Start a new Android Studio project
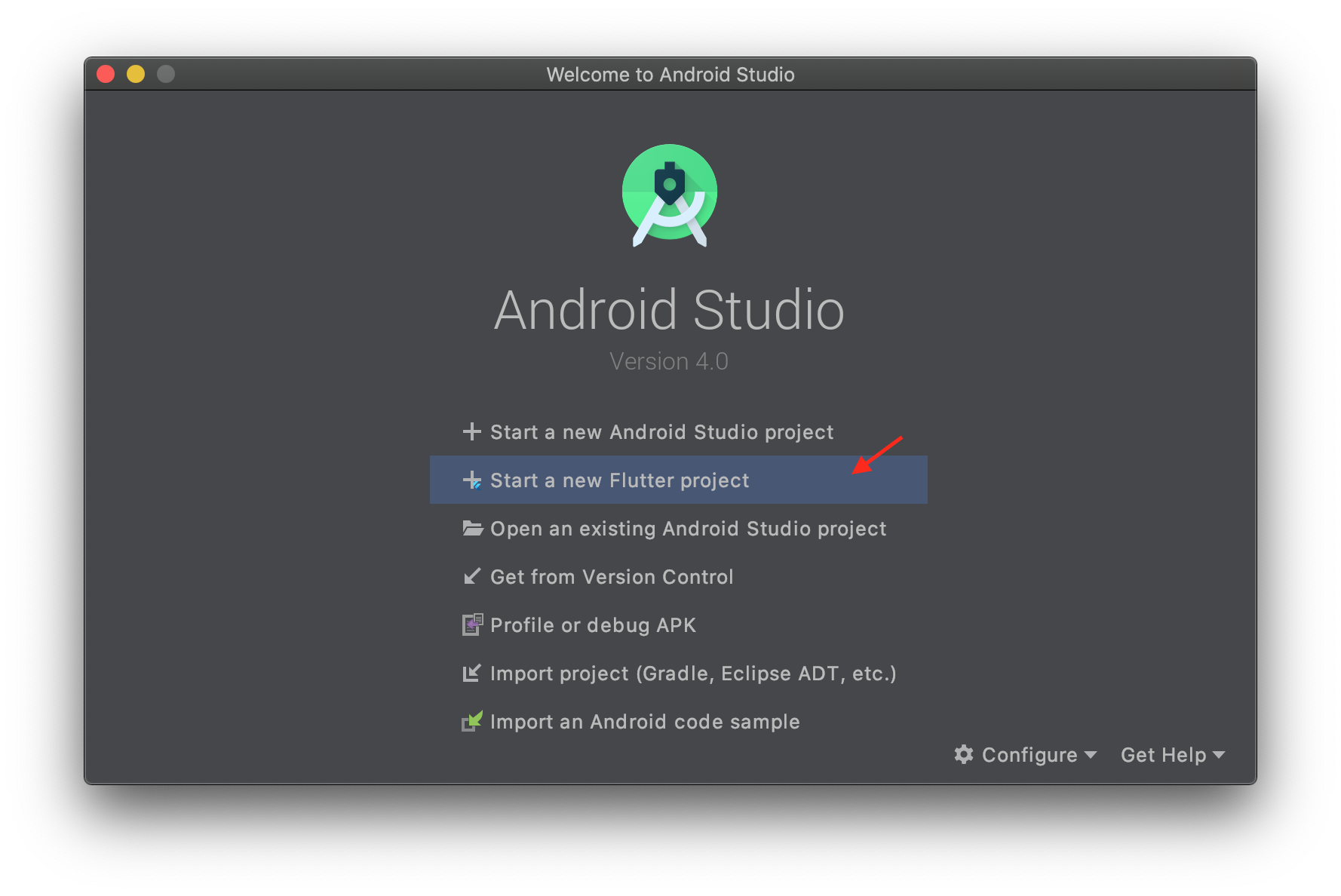The height and width of the screenshot is (896, 1341). click(679, 431)
